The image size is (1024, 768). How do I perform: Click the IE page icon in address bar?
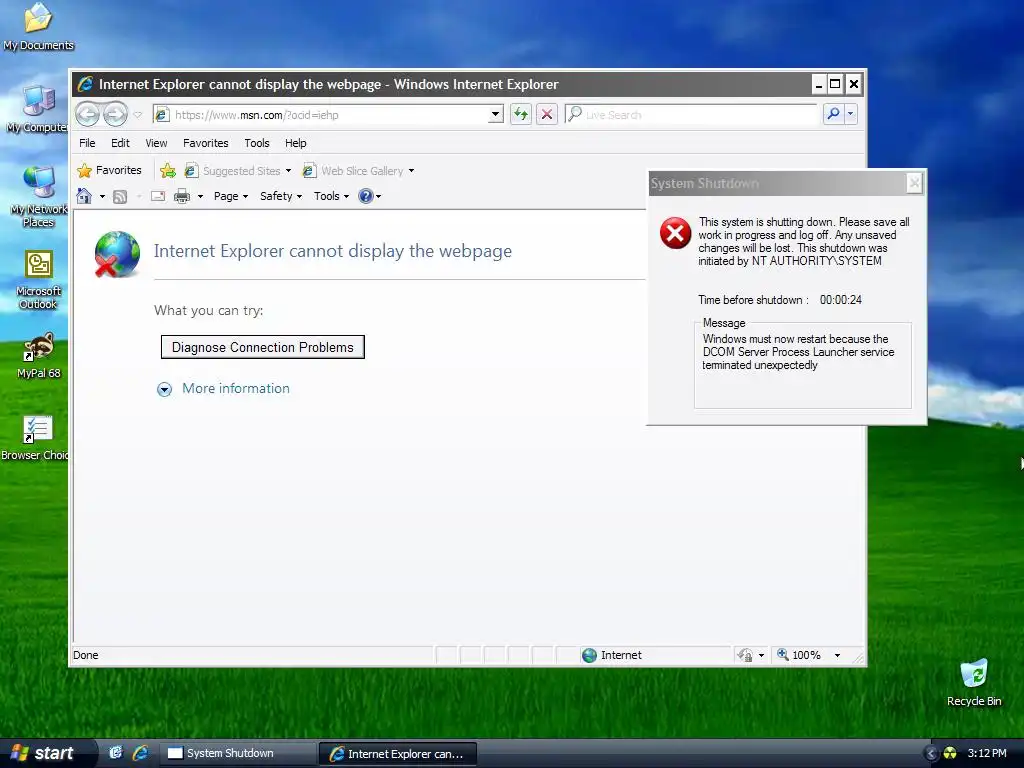pos(162,115)
